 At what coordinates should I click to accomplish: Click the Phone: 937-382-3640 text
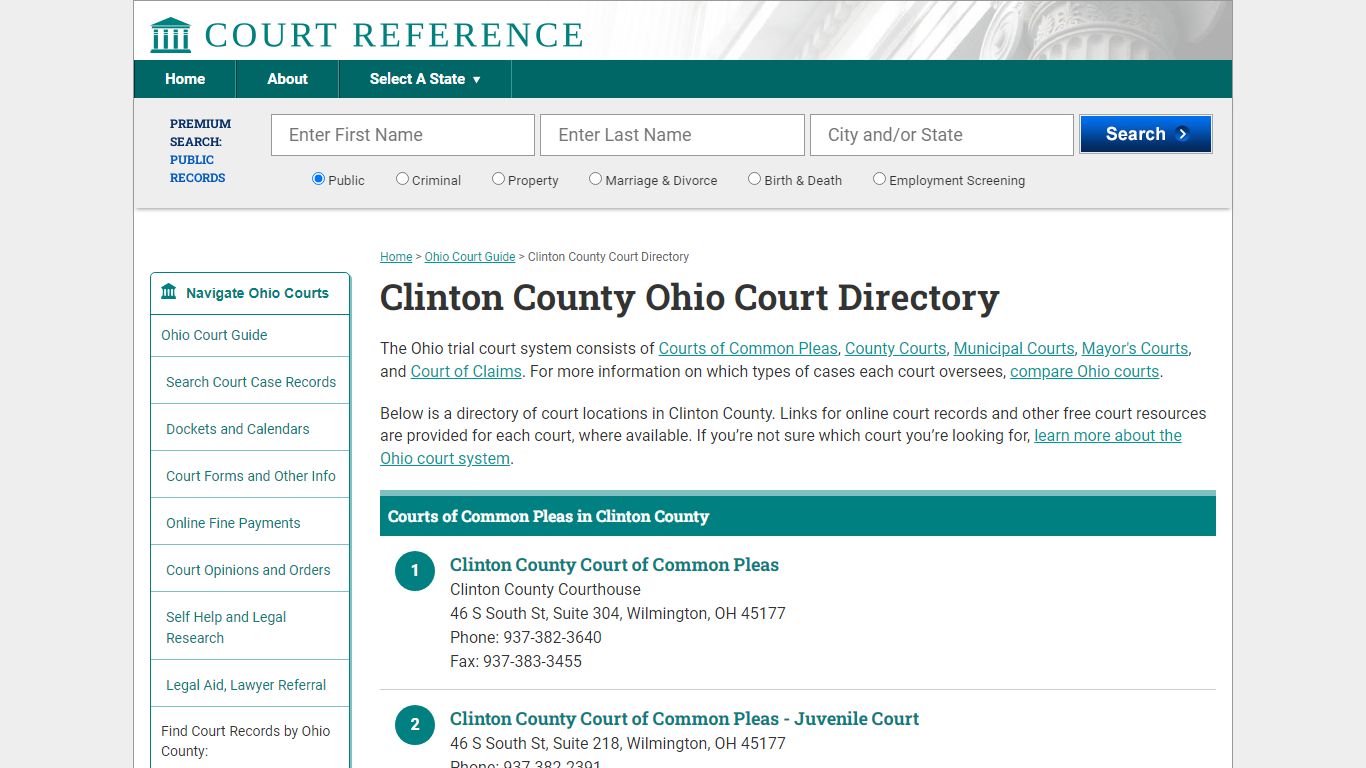click(526, 637)
